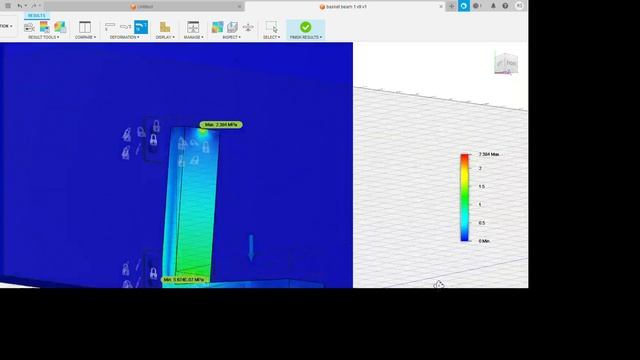Open the job status clock icon
Screen dimensions: 640x360
476,6
